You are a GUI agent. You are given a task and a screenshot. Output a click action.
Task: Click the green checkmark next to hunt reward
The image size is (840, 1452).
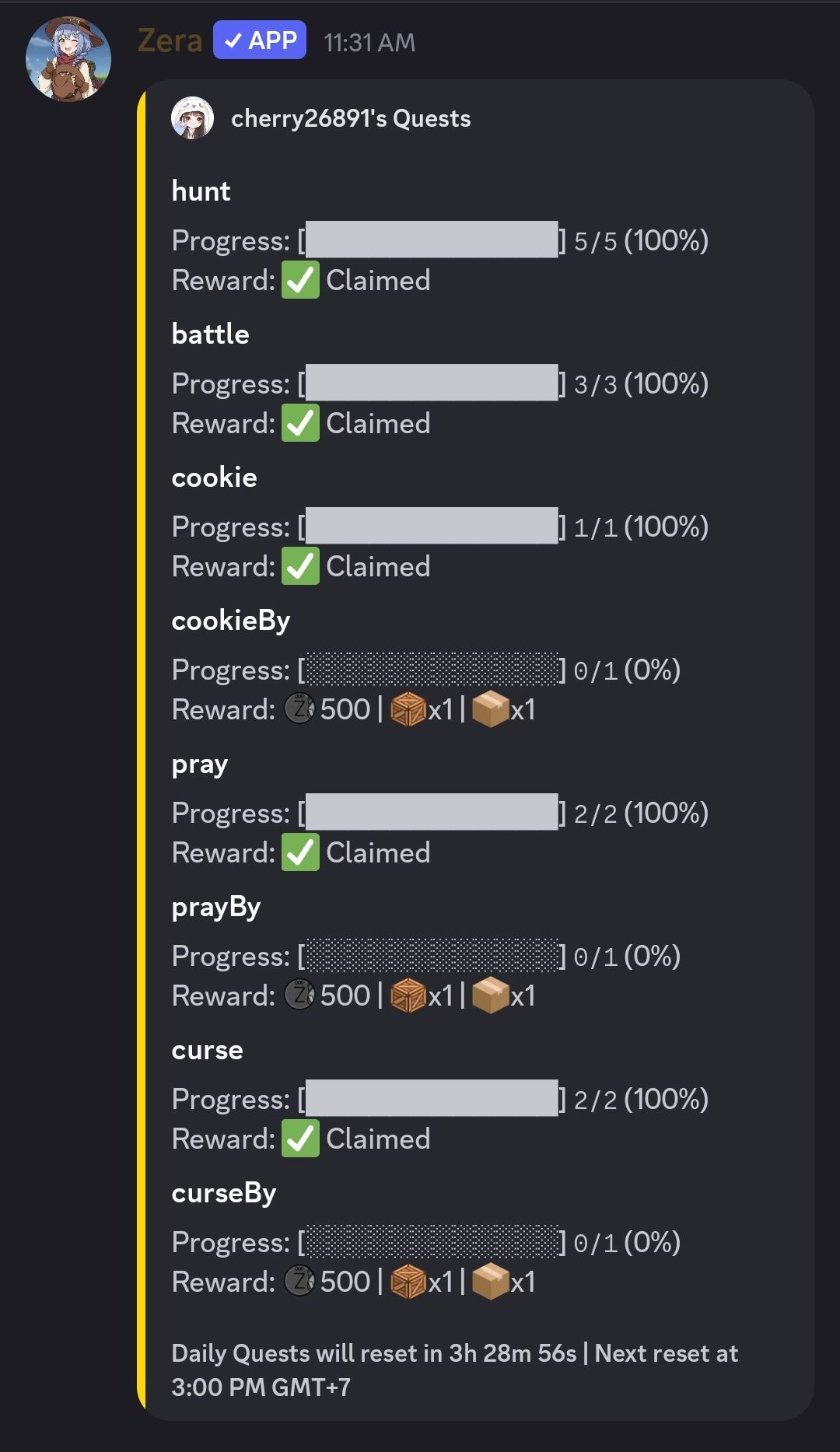[299, 279]
